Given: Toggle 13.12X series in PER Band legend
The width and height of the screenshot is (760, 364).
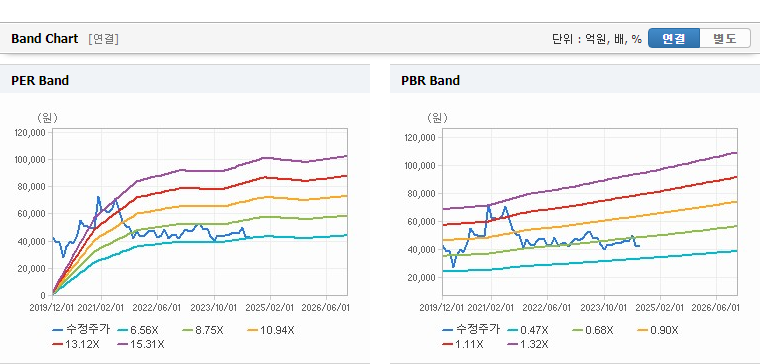Looking at the screenshot, I should 76,344.
